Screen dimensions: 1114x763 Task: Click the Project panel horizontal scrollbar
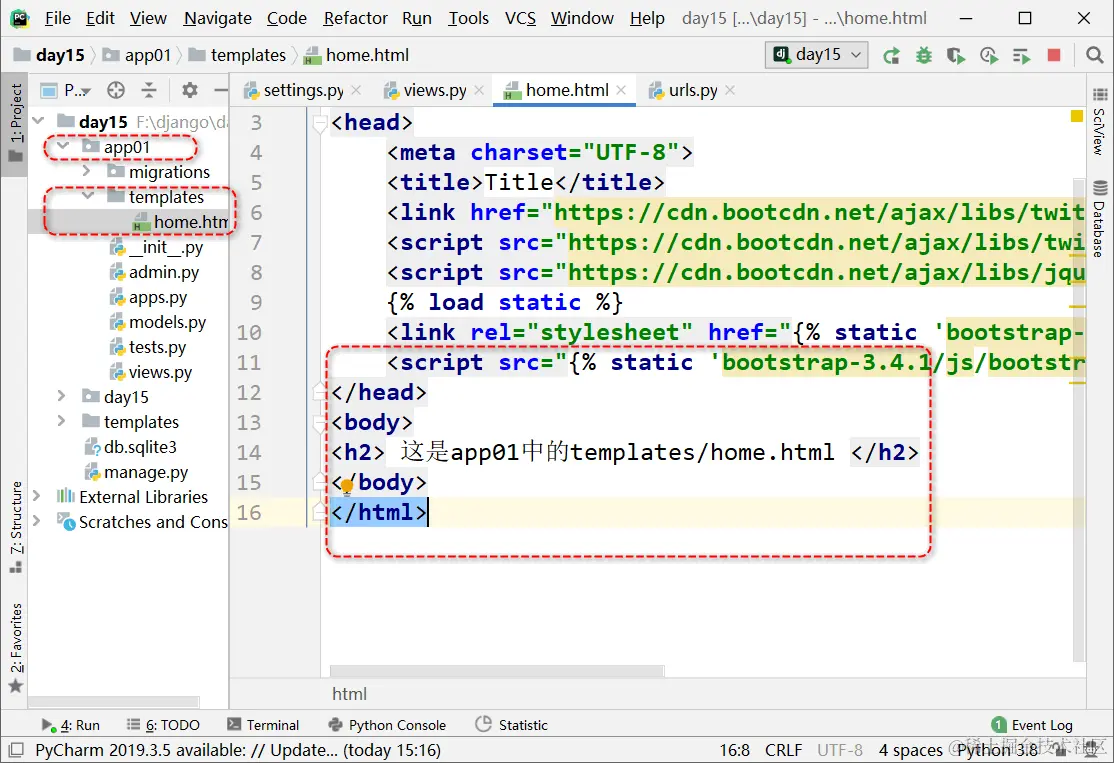114,701
